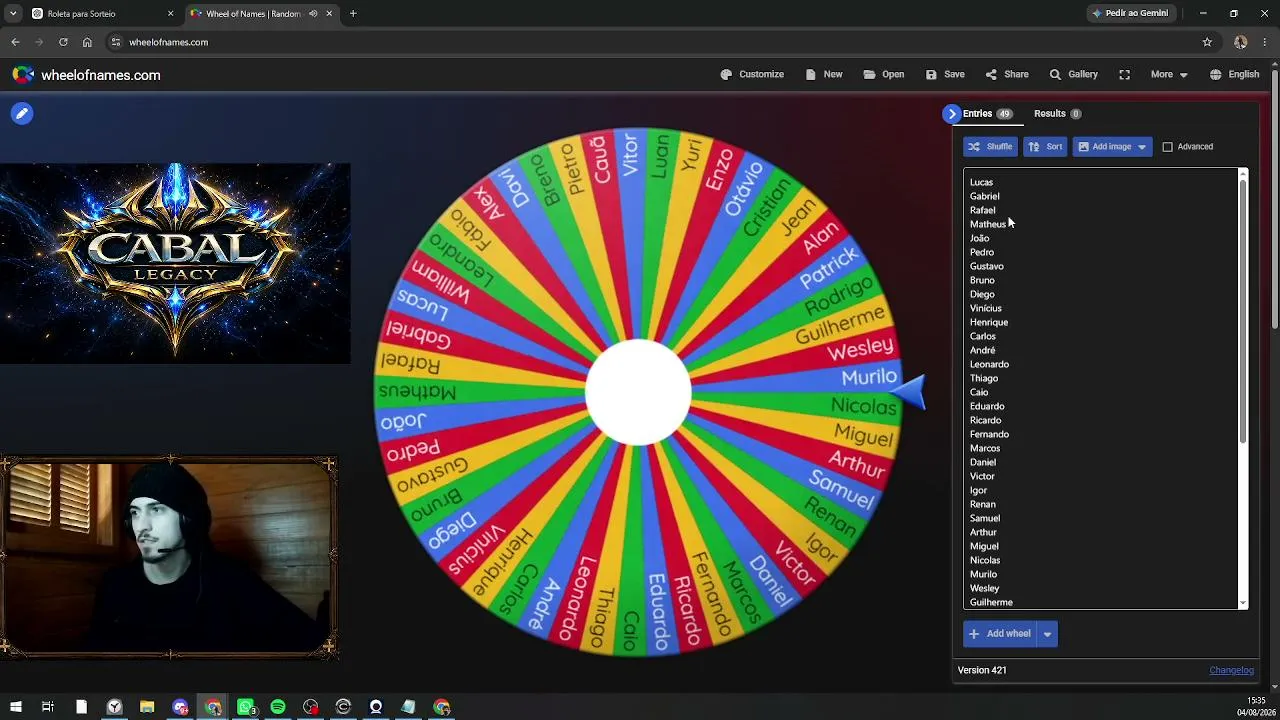1280x720 pixels.
Task: Open the Chrome profile avatar
Action: (1240, 42)
